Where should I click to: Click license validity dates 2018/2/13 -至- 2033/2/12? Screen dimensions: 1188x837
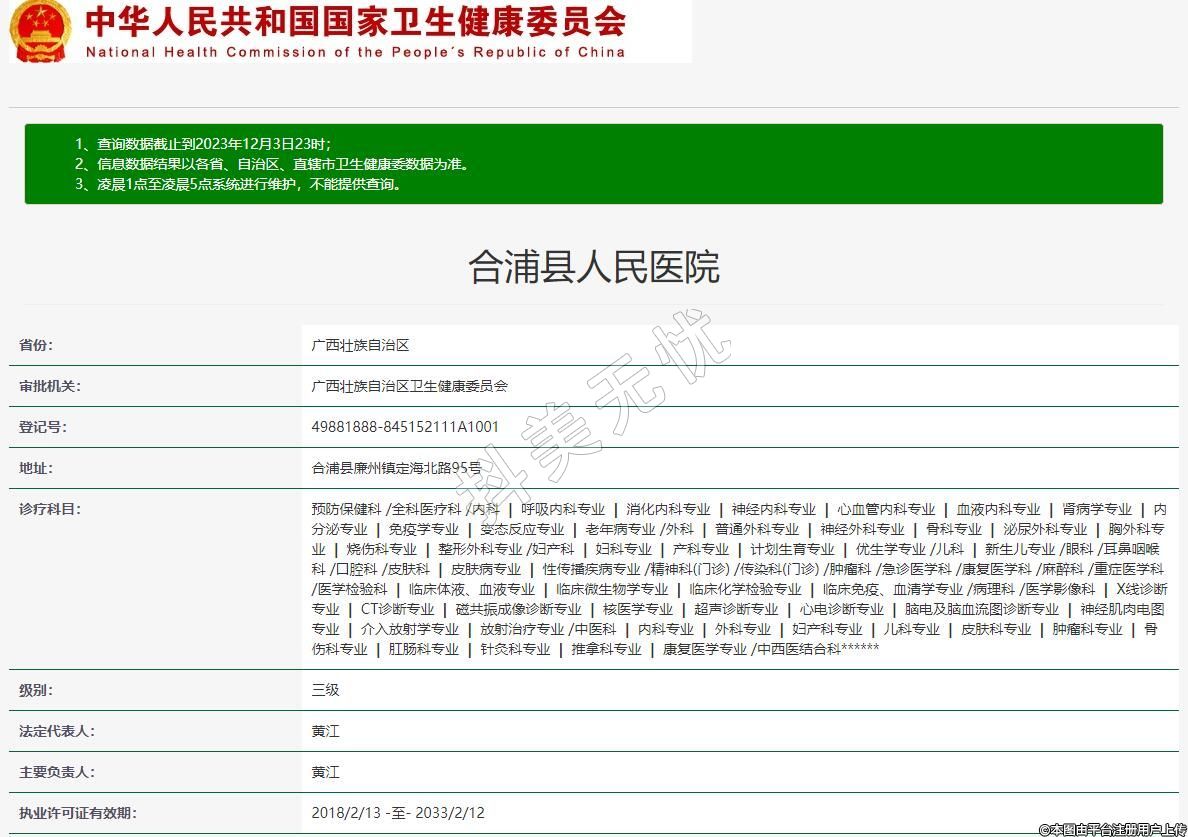click(398, 813)
